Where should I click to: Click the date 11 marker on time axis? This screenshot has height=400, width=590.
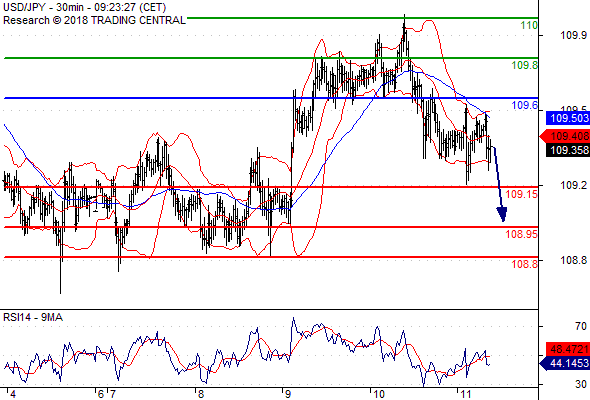466,394
